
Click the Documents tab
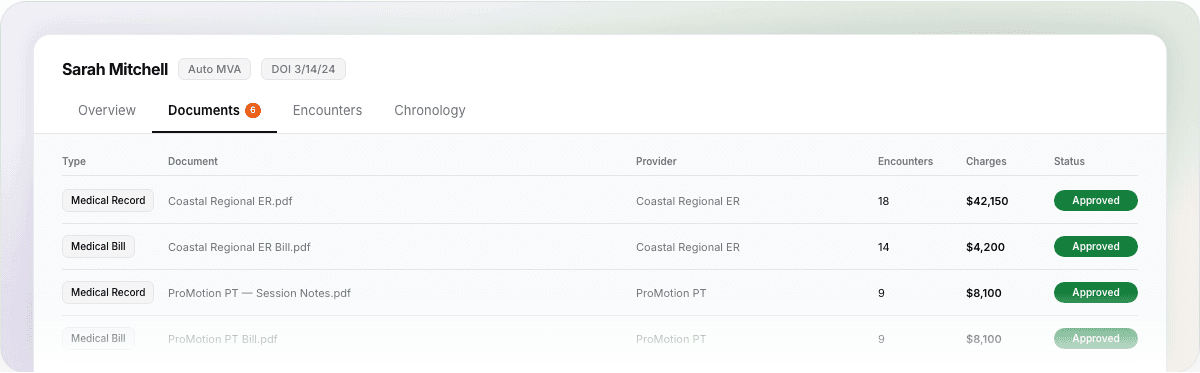click(204, 110)
